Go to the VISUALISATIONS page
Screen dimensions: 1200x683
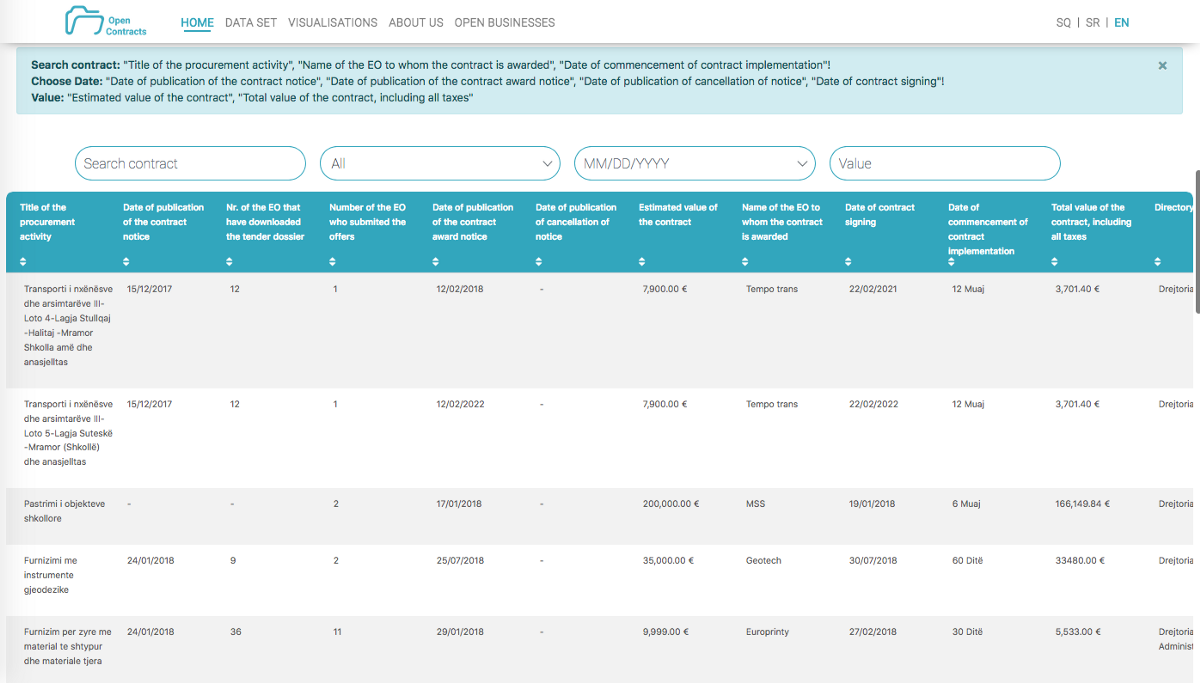[x=333, y=22]
